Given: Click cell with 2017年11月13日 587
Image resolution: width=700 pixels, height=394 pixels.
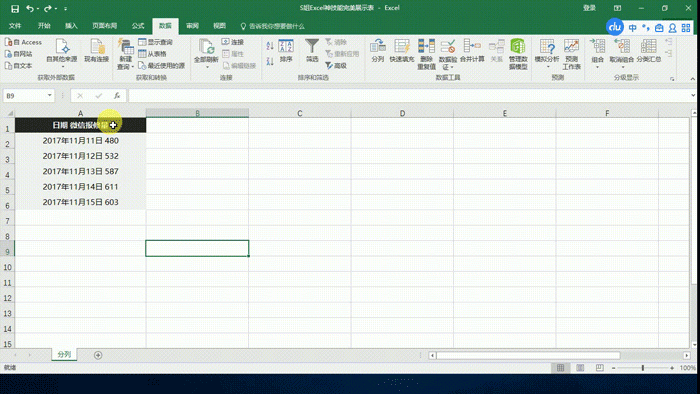Looking at the screenshot, I should pos(80,171).
